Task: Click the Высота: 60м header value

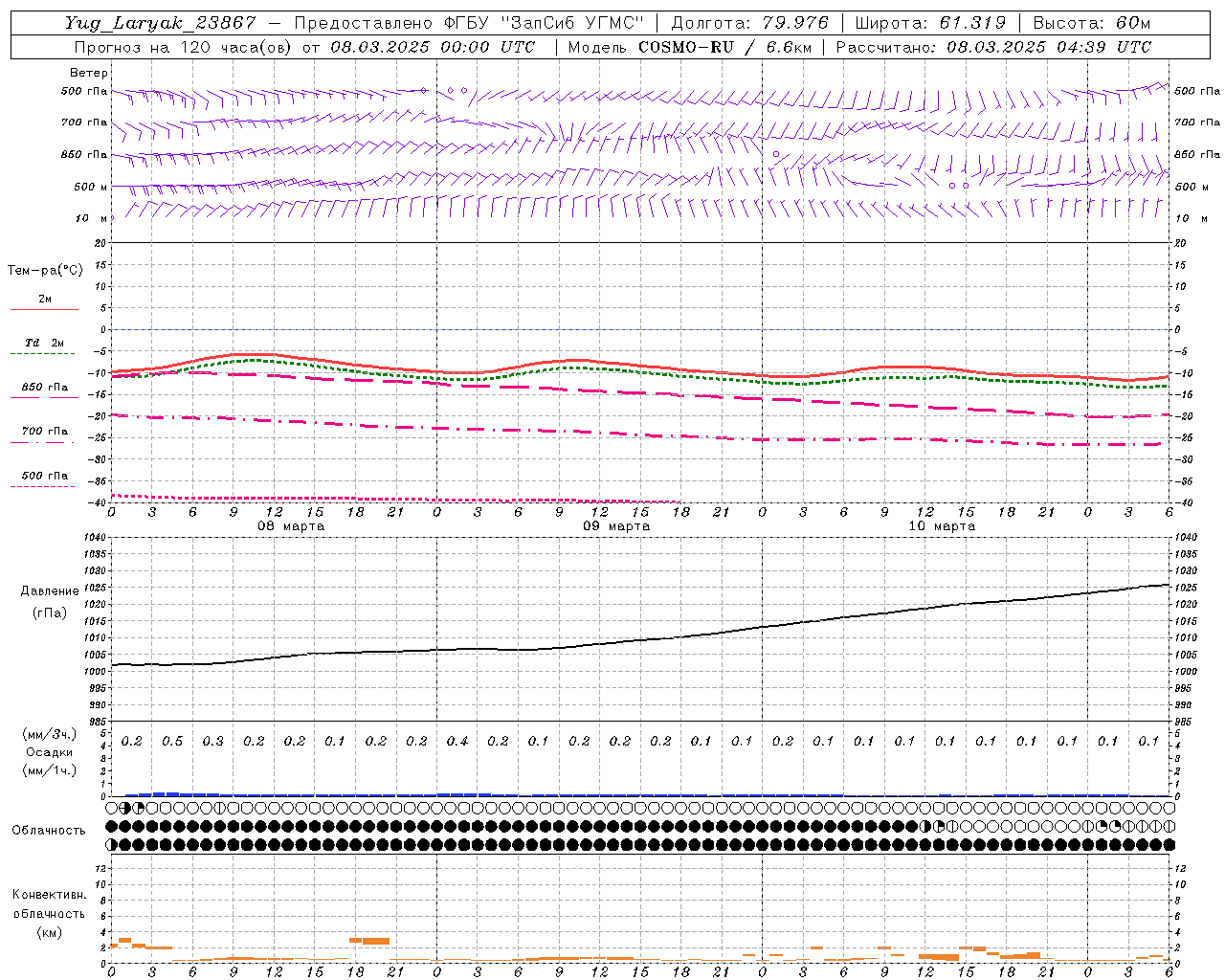Action: tap(1092, 23)
